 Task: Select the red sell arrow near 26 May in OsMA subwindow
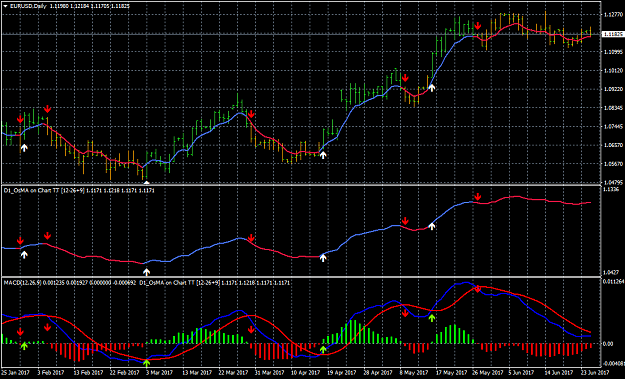[478, 197]
